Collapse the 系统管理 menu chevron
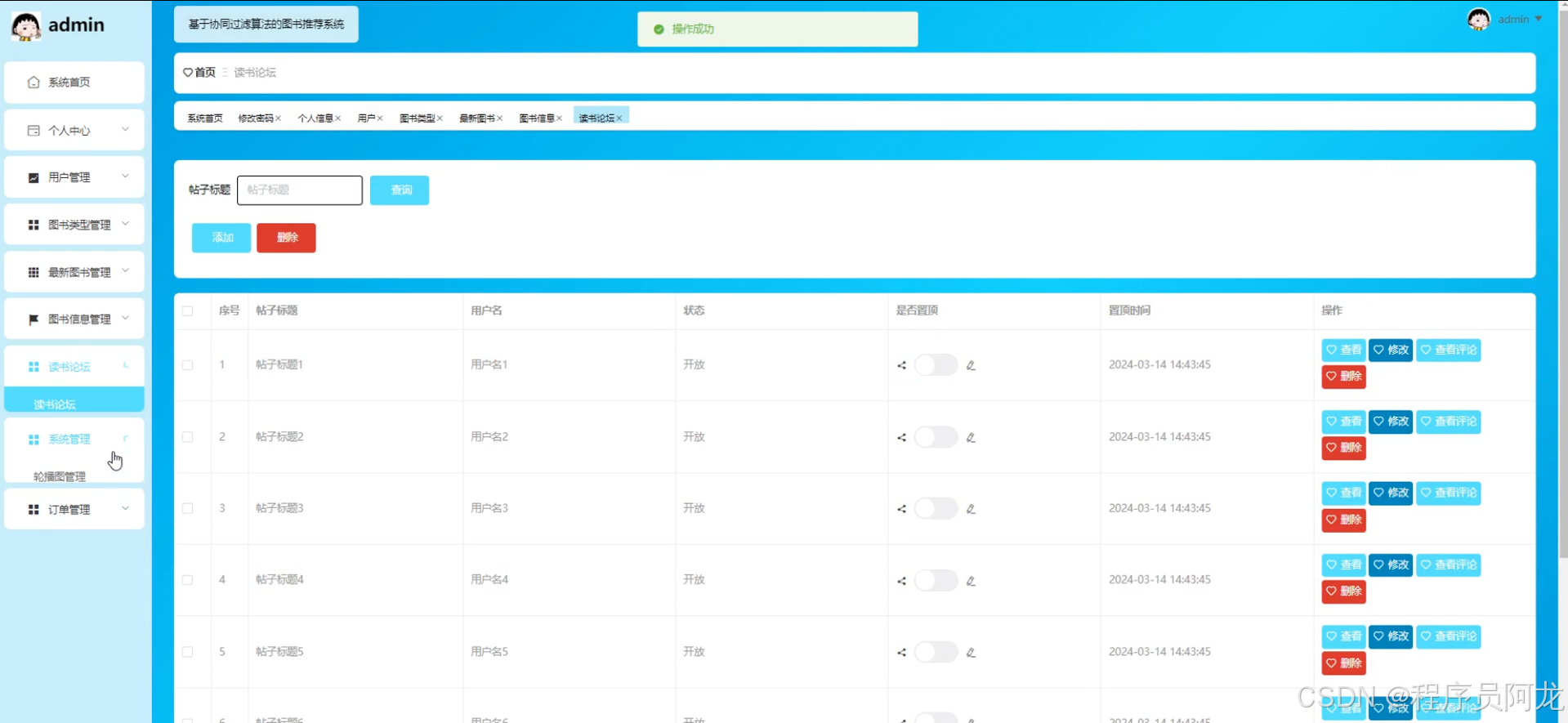 (125, 439)
